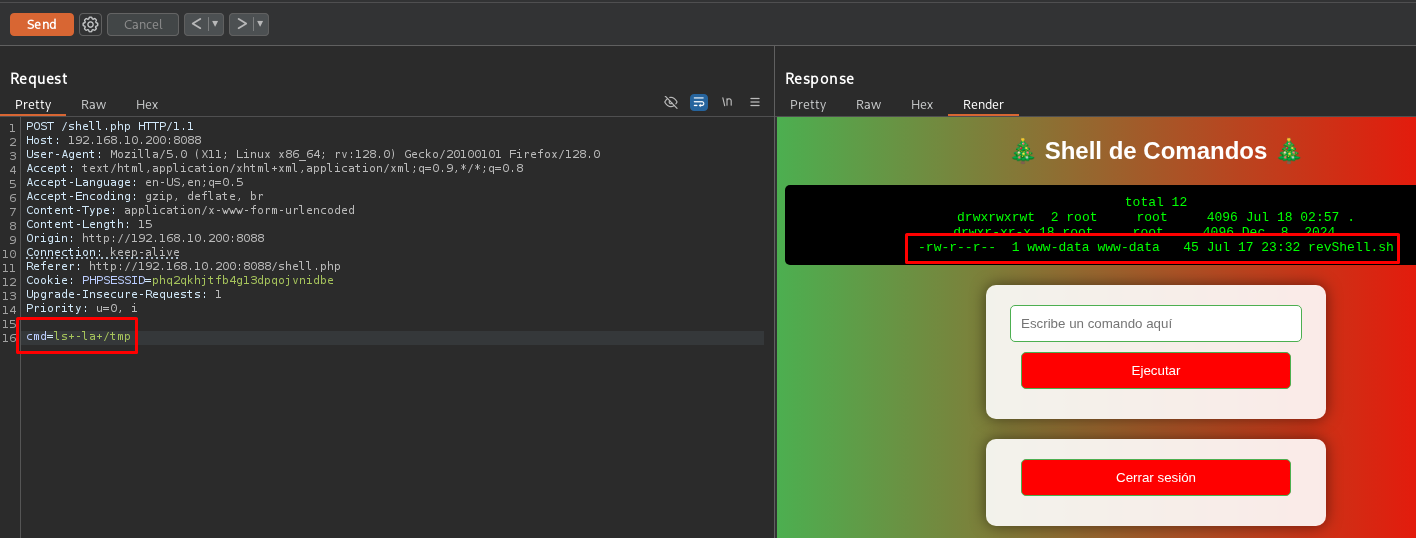1416x538 pixels.
Task: Click the Cerrar sesión button
Action: pos(1156,477)
